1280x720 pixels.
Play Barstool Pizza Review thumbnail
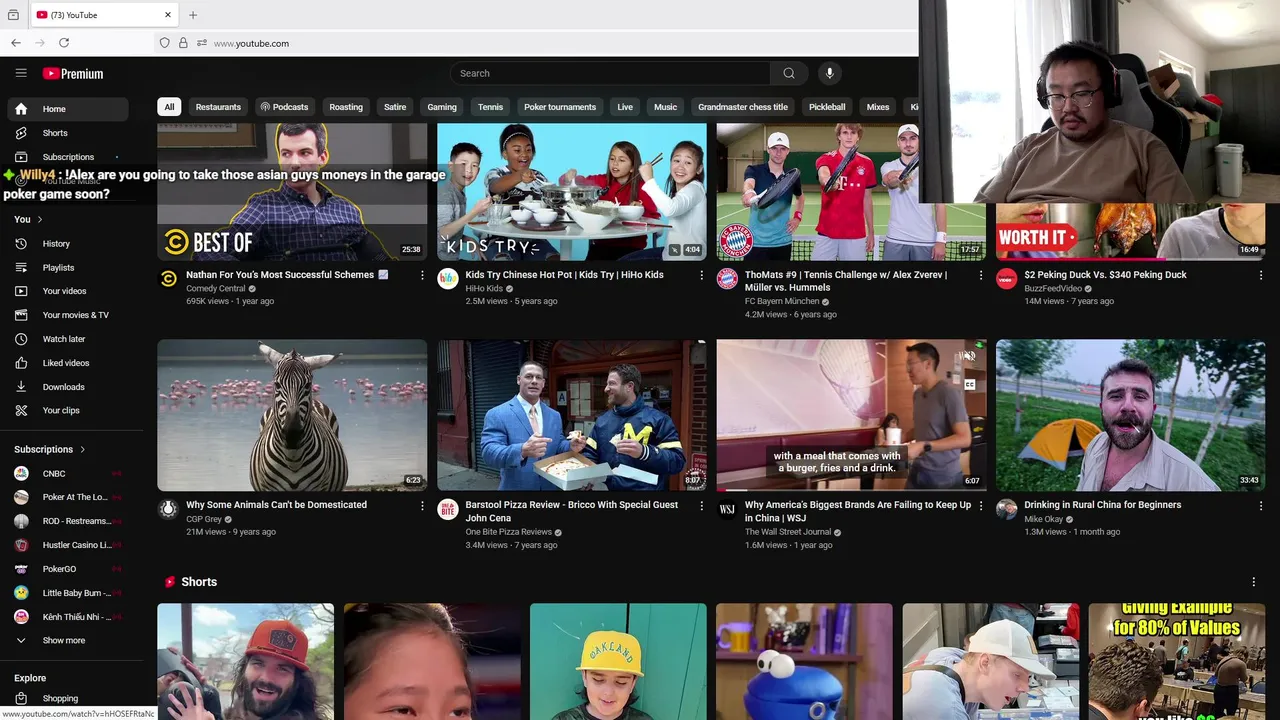(571, 415)
